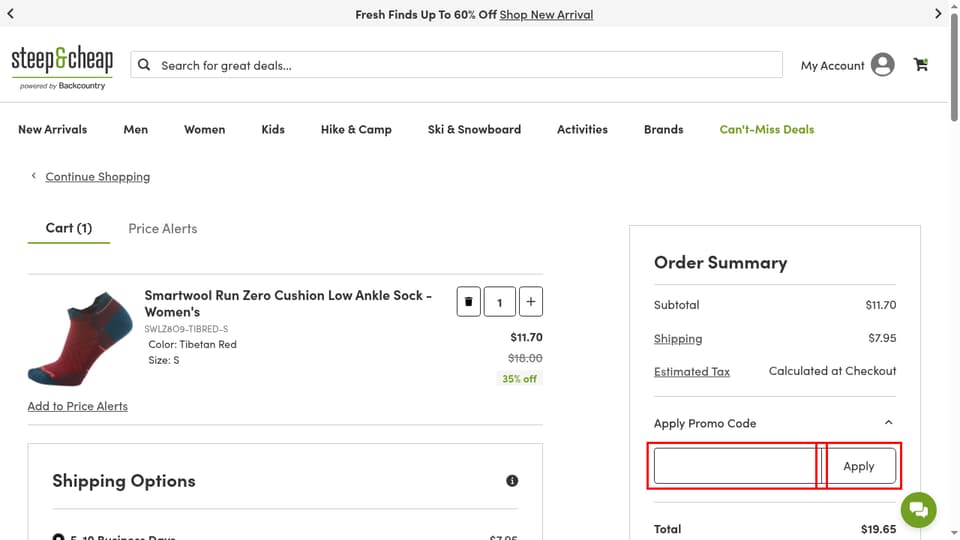Open the live chat bubble
Viewport: 960px width, 540px height.
pos(918,509)
